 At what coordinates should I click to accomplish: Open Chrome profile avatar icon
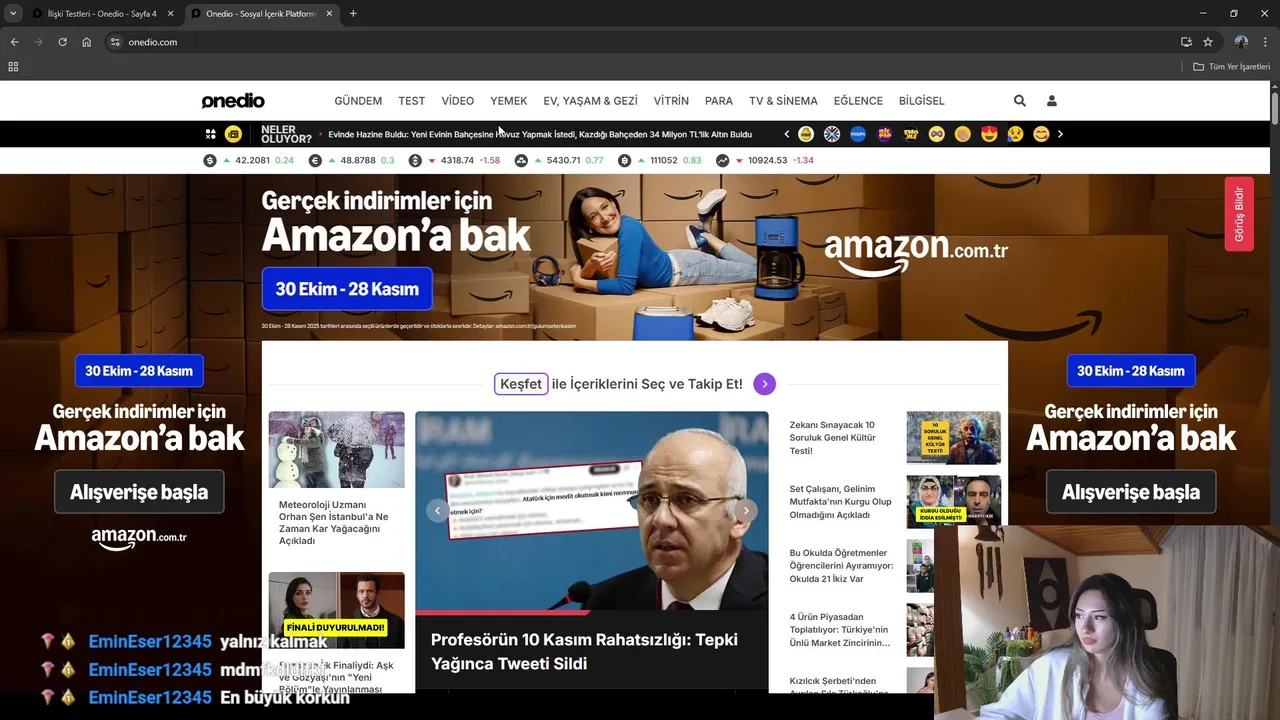(x=1241, y=42)
